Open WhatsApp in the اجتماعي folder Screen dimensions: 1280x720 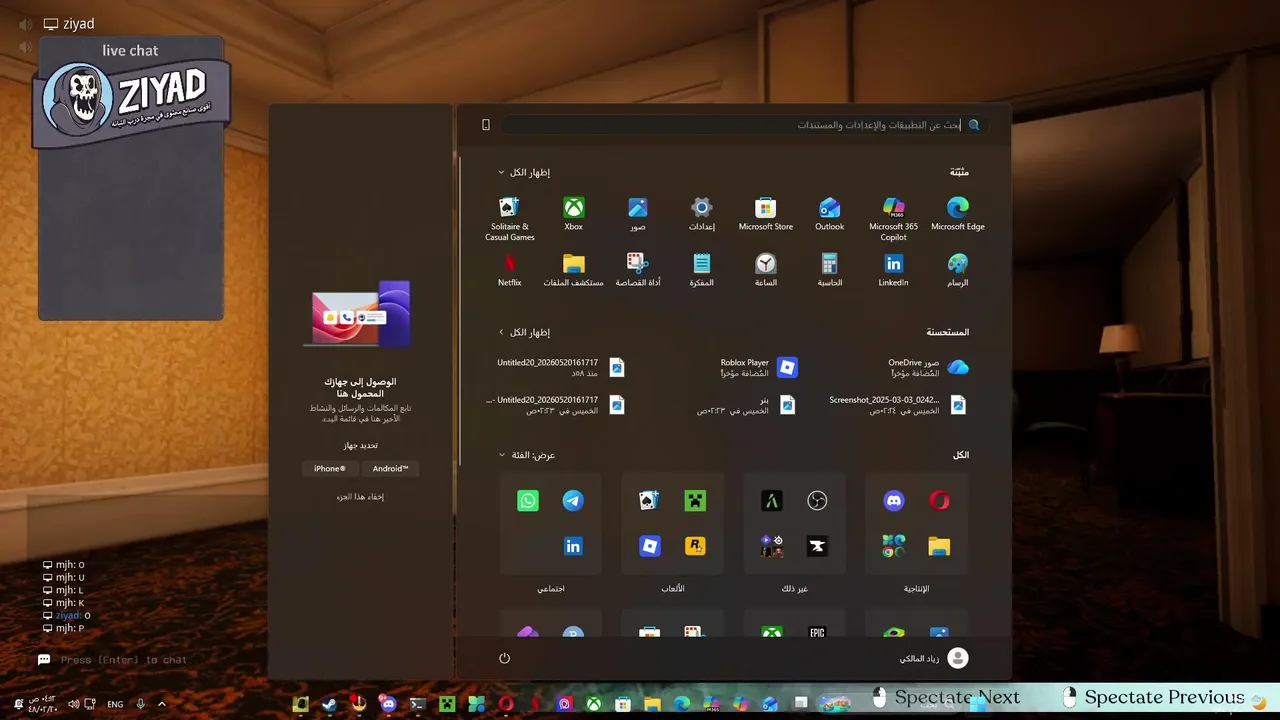click(x=528, y=501)
